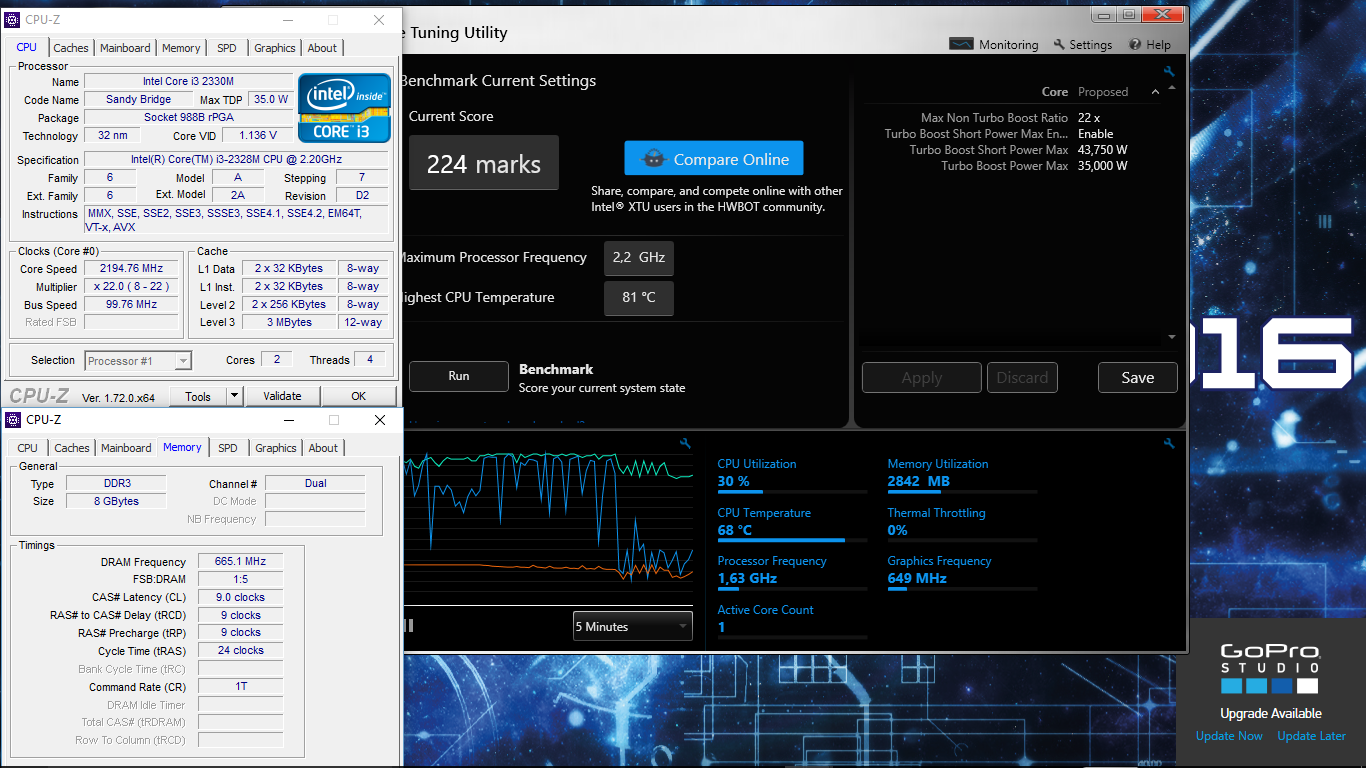
Task: Select Max Non Turbo Boost Ratio row
Action: pos(1010,118)
